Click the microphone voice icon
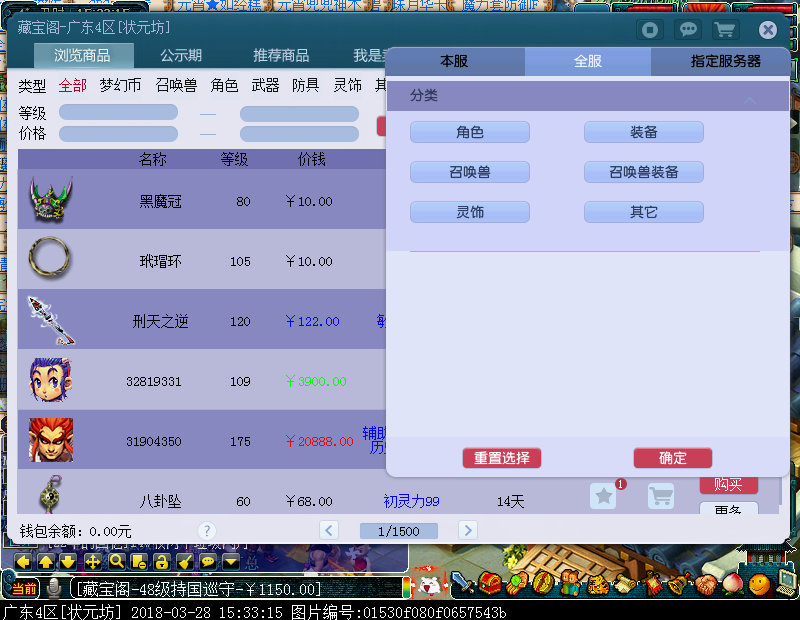 pos(54,588)
